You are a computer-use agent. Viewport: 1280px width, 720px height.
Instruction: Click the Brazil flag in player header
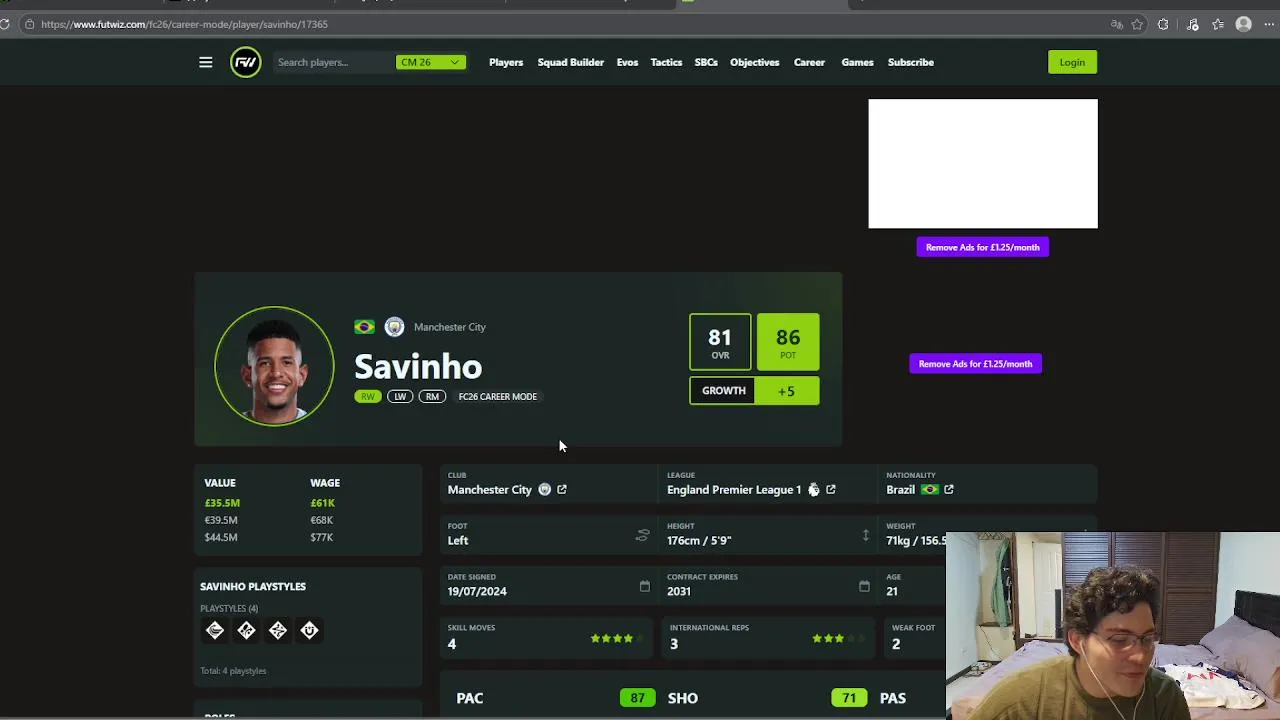tap(364, 327)
